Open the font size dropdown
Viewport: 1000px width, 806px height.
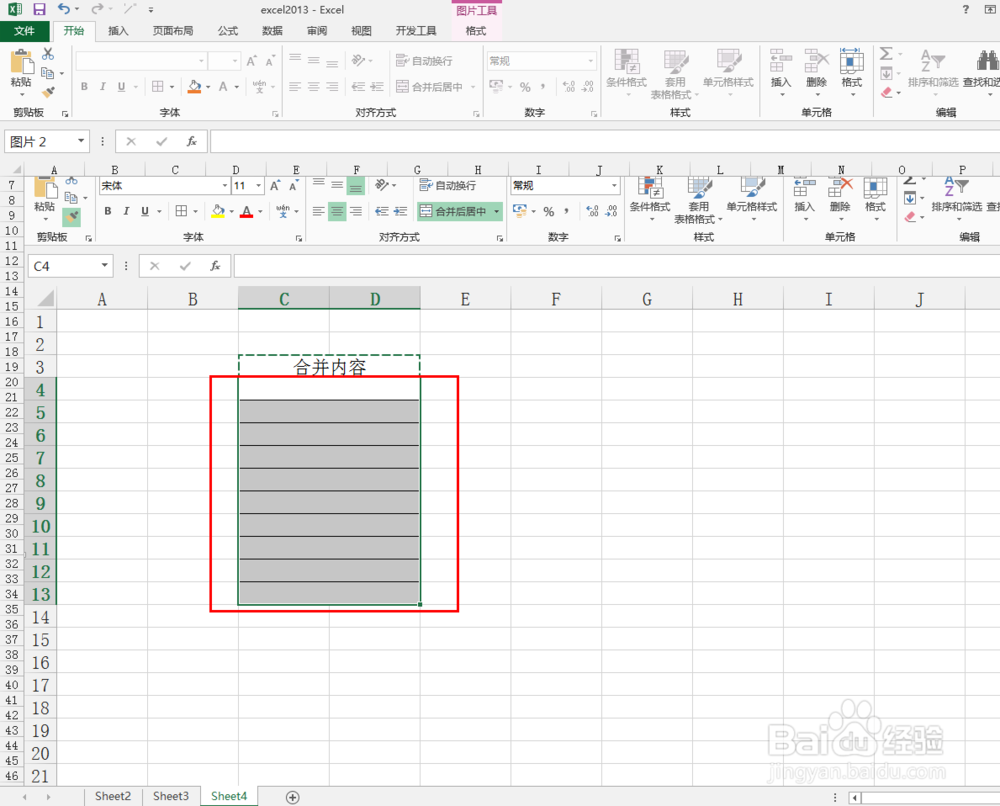coord(257,186)
